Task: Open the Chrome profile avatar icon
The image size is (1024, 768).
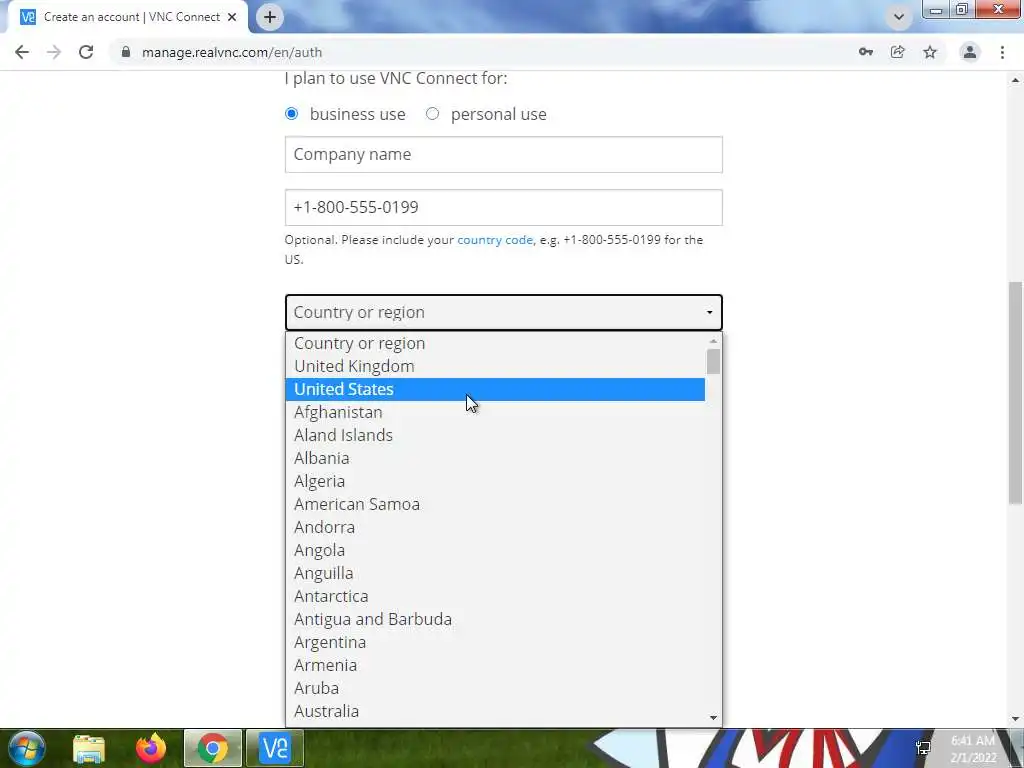Action: tap(970, 52)
